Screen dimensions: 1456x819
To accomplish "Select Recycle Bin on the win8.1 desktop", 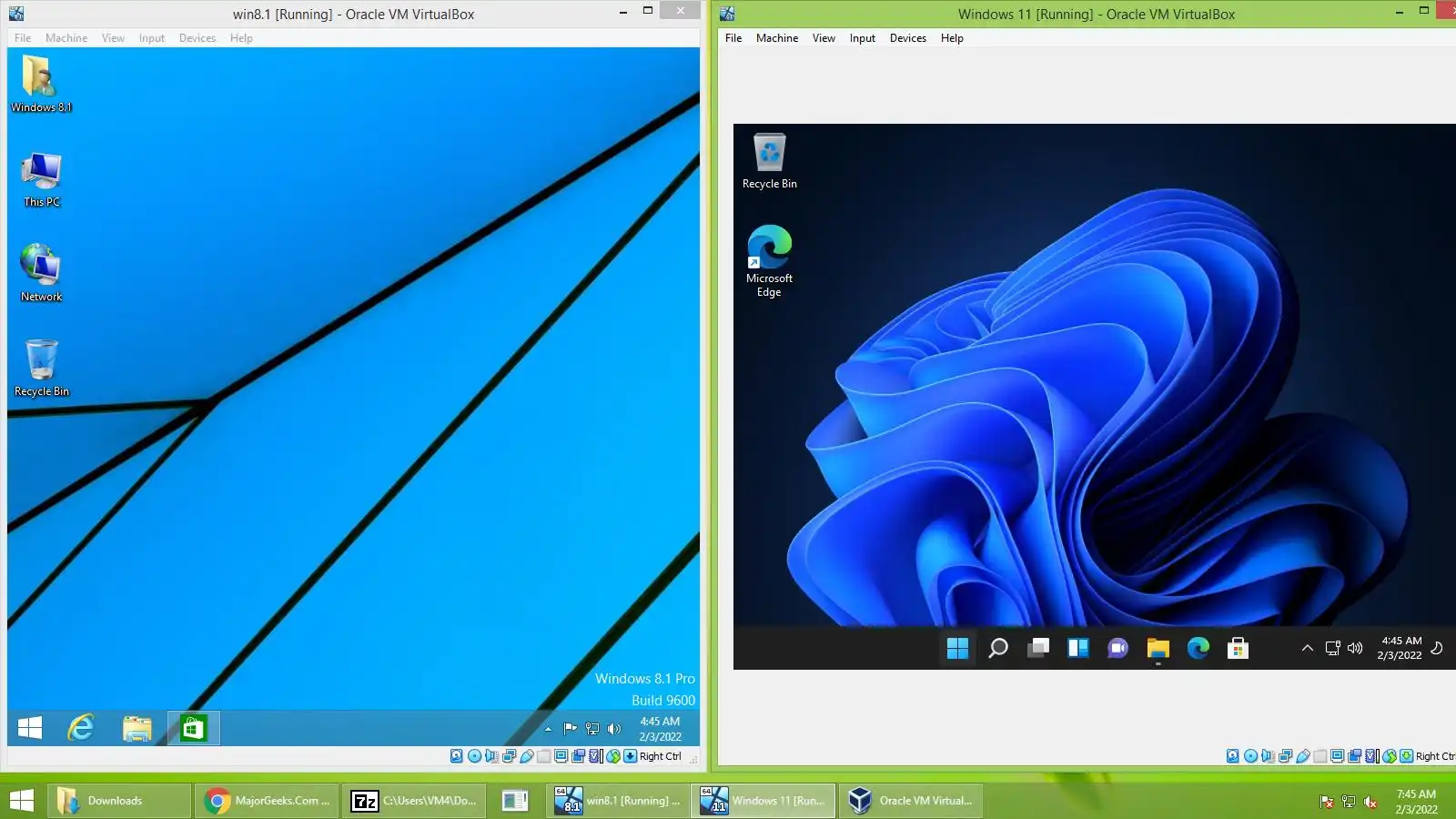I will click(x=41, y=368).
